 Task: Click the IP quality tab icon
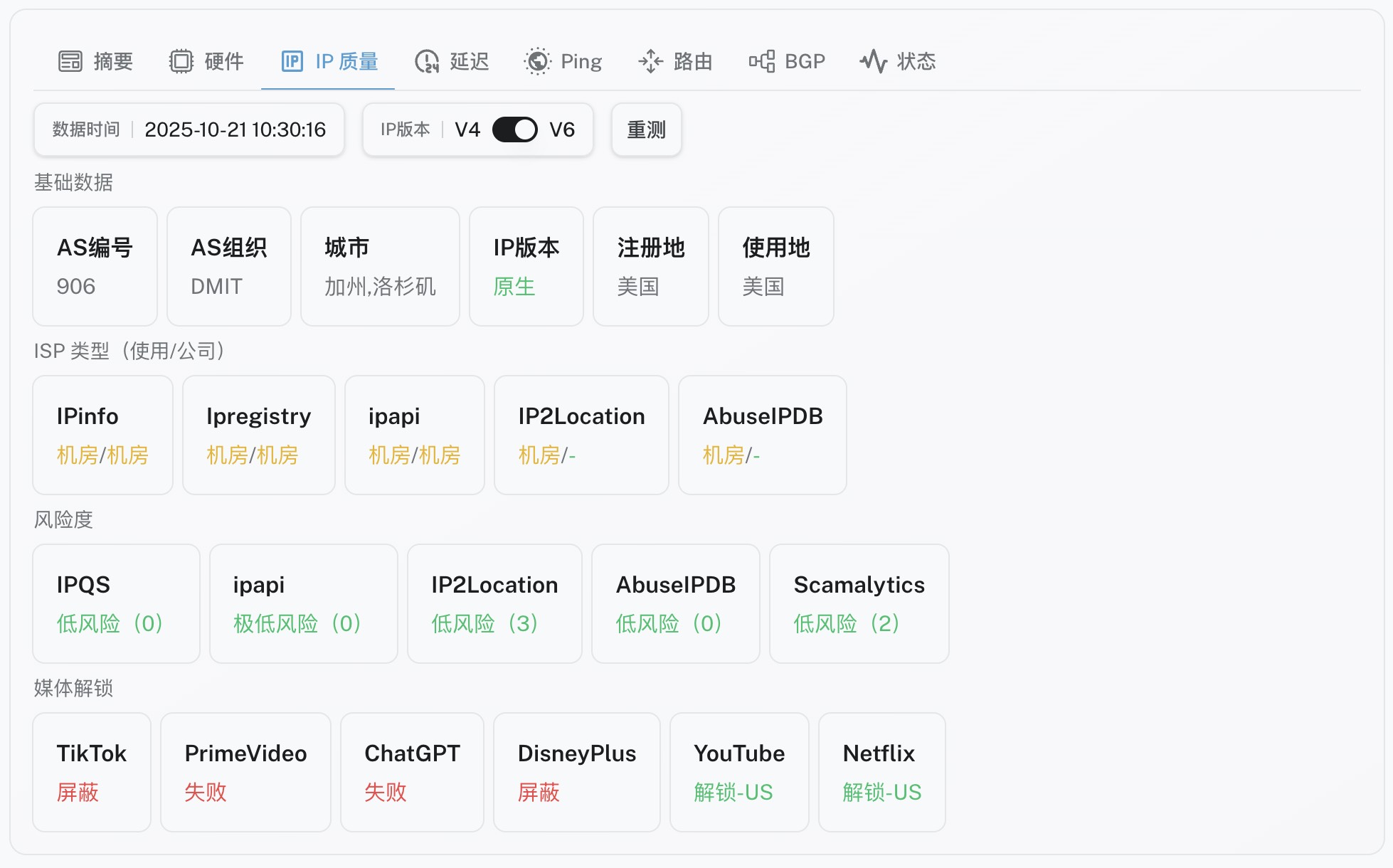click(292, 61)
